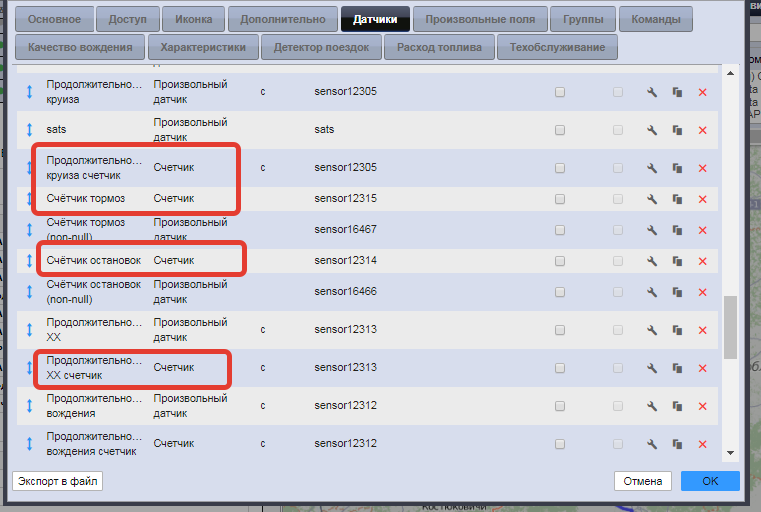Copy the sensor16467 sensor entry

point(677,230)
